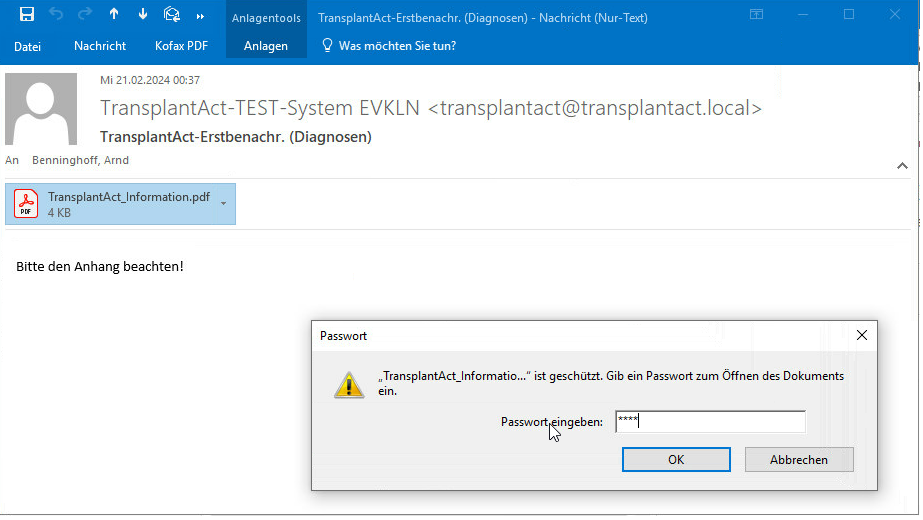This screenshot has width=923, height=520.
Task: Click the sender's avatar picture
Action: point(41,109)
